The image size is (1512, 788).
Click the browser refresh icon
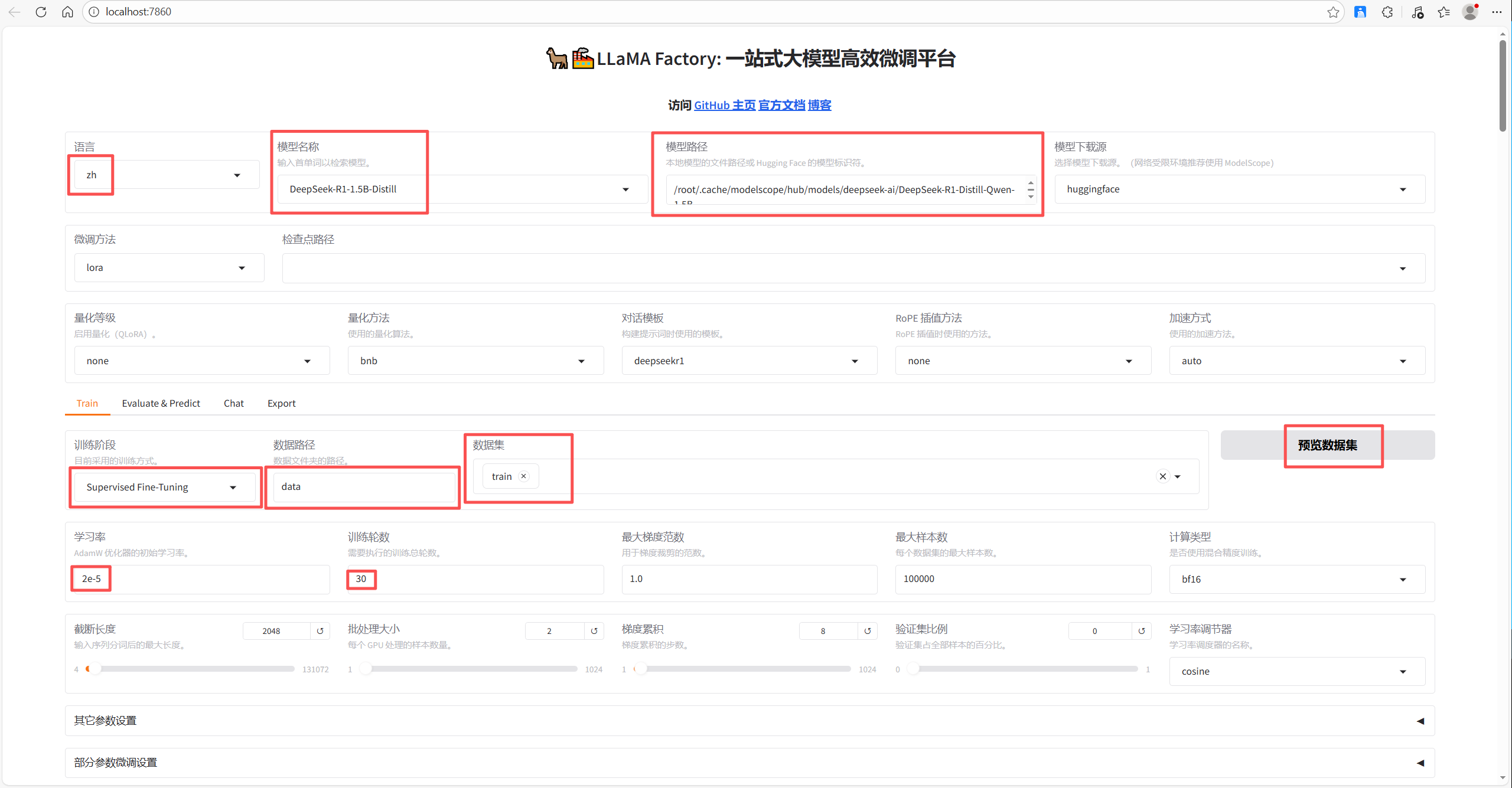tap(41, 12)
